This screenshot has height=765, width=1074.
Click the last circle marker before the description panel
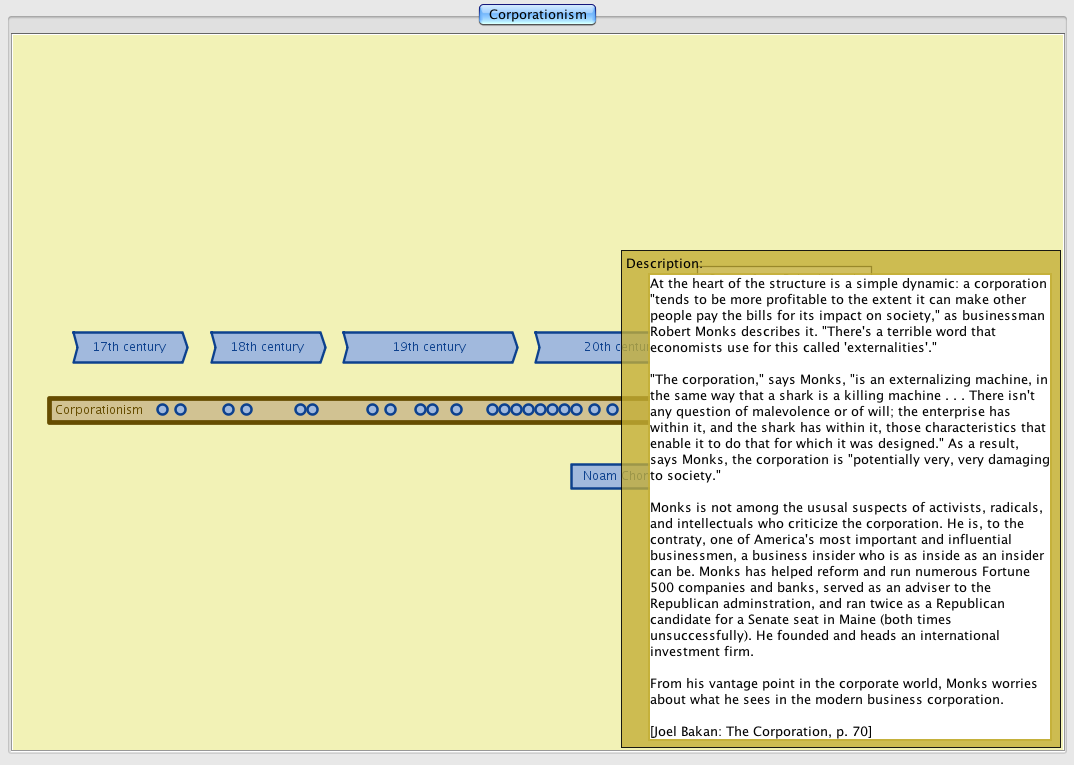[613, 410]
